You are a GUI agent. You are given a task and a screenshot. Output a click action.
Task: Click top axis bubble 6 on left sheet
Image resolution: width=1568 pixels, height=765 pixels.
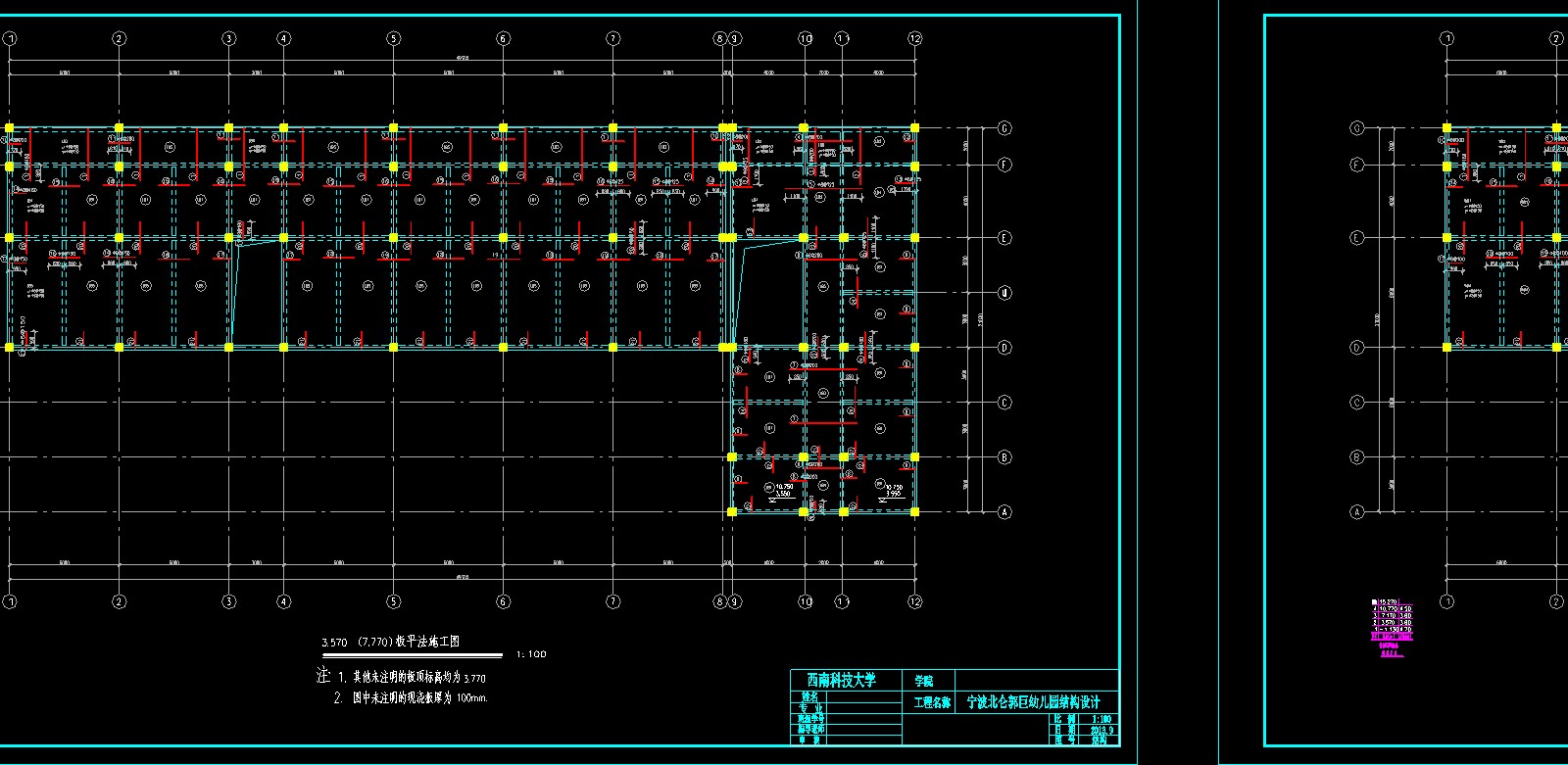coord(504,39)
